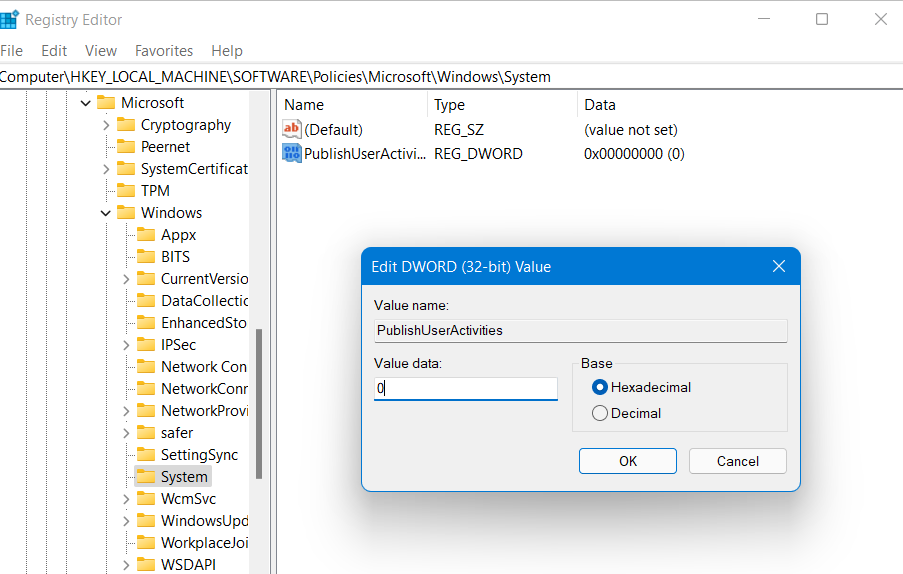Click the tree pane vertical scrollbar
Image resolution: width=903 pixels, height=574 pixels.
259,400
